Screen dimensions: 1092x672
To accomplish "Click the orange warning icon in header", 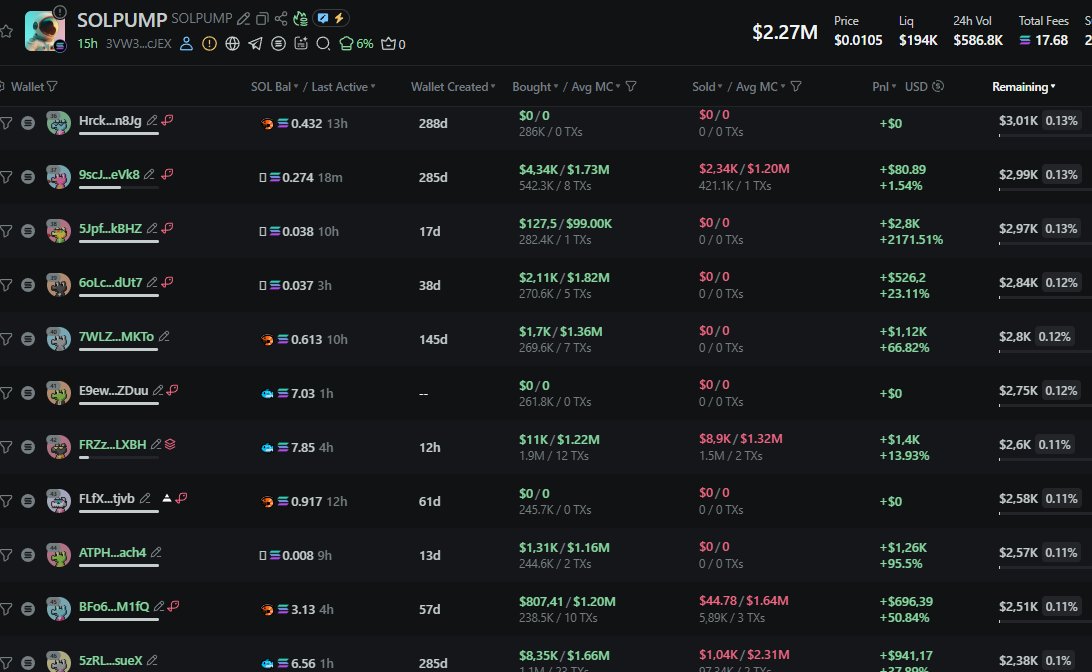I will click(209, 43).
